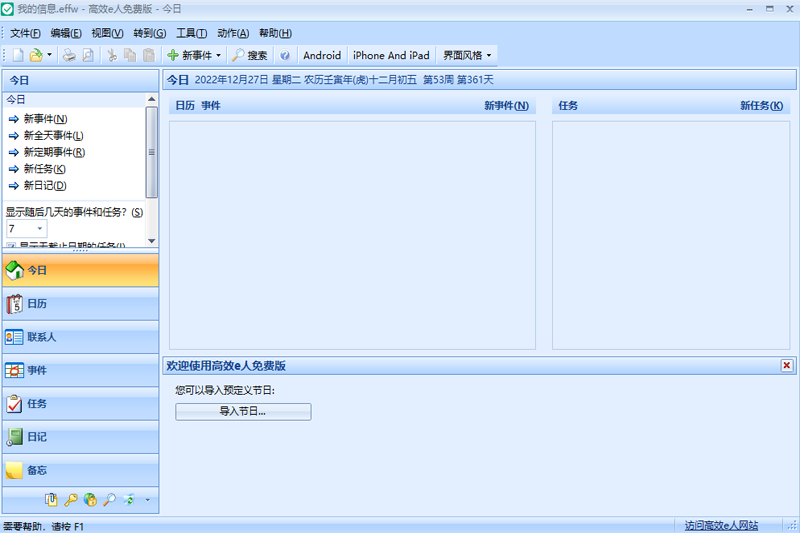Click the blue help question mark icon
Image resolution: width=800 pixels, height=533 pixels.
(x=285, y=55)
